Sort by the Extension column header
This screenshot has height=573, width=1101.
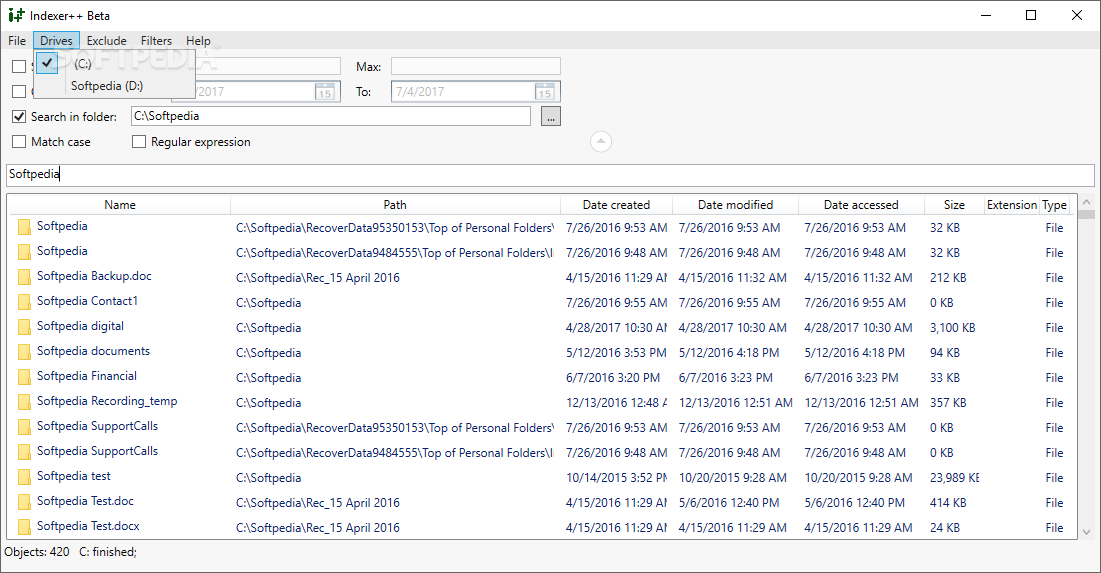click(1012, 205)
